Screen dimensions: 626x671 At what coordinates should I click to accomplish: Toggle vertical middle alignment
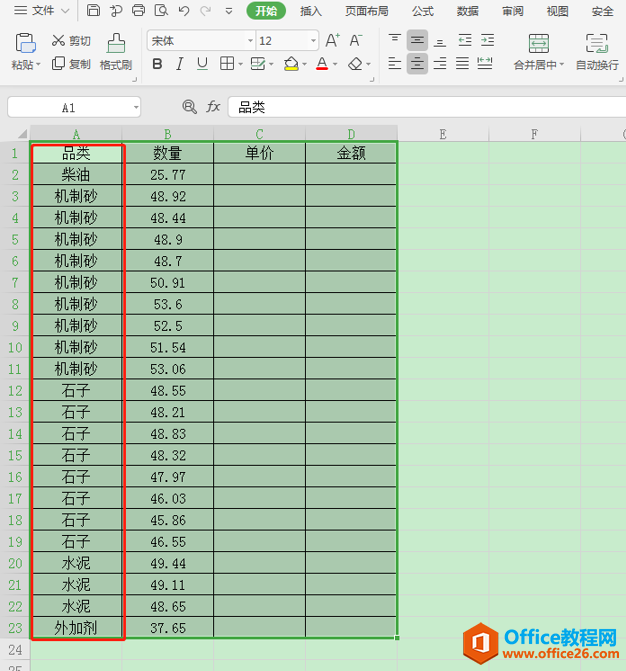click(417, 41)
